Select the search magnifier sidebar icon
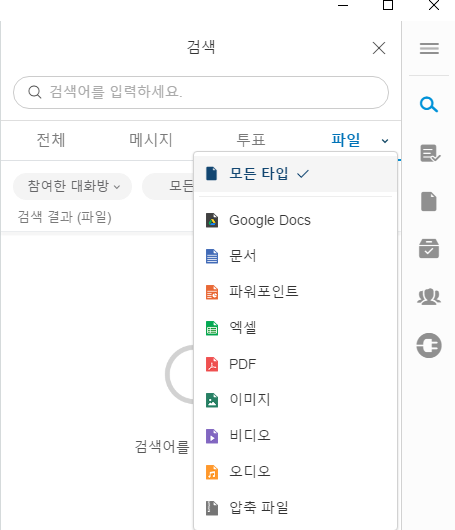The image size is (455, 530). (429, 104)
